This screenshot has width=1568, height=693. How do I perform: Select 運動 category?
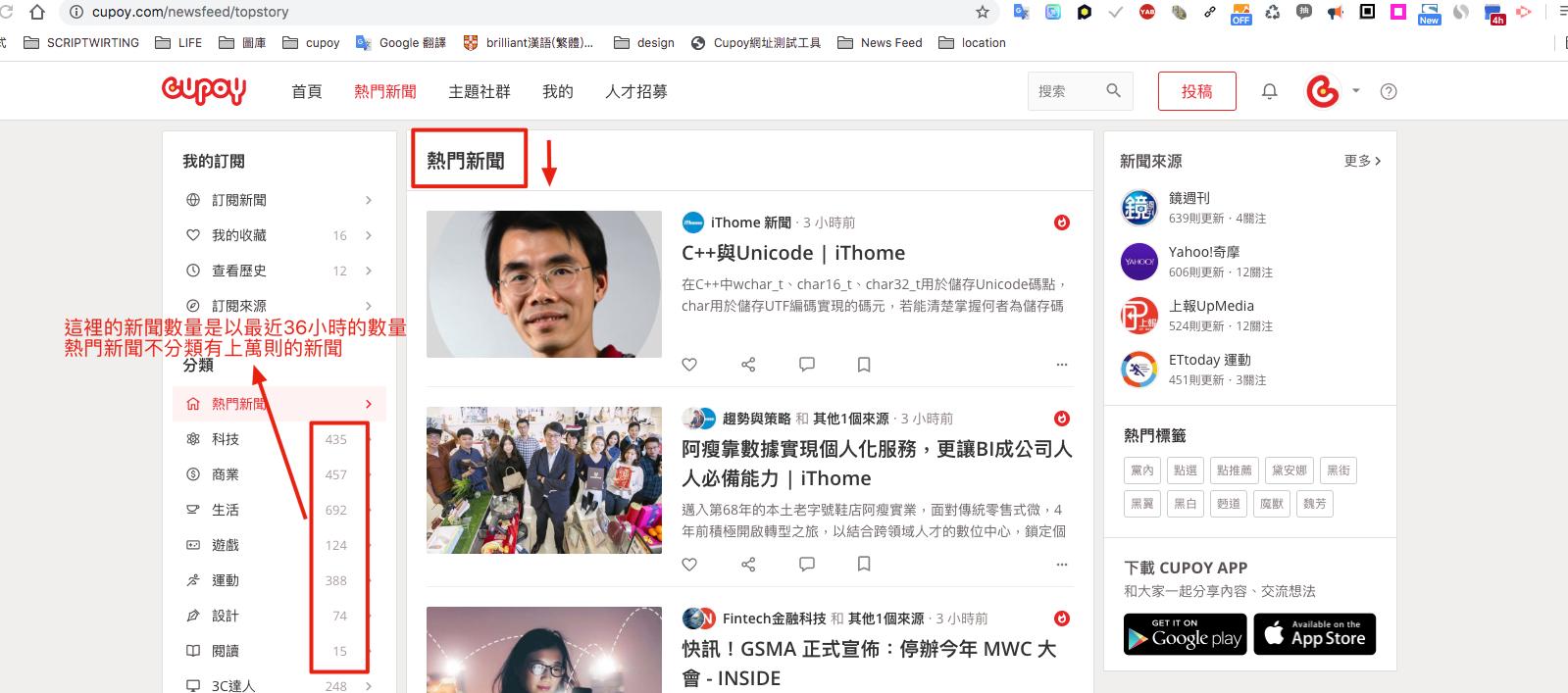(279, 580)
